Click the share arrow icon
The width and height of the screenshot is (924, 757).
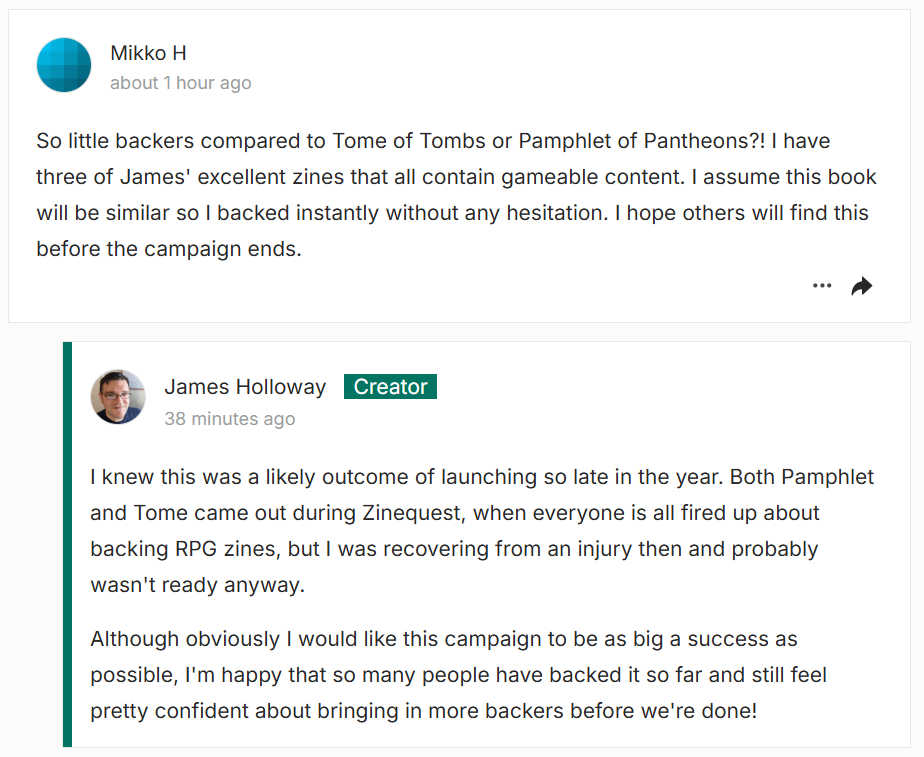pyautogui.click(x=861, y=287)
